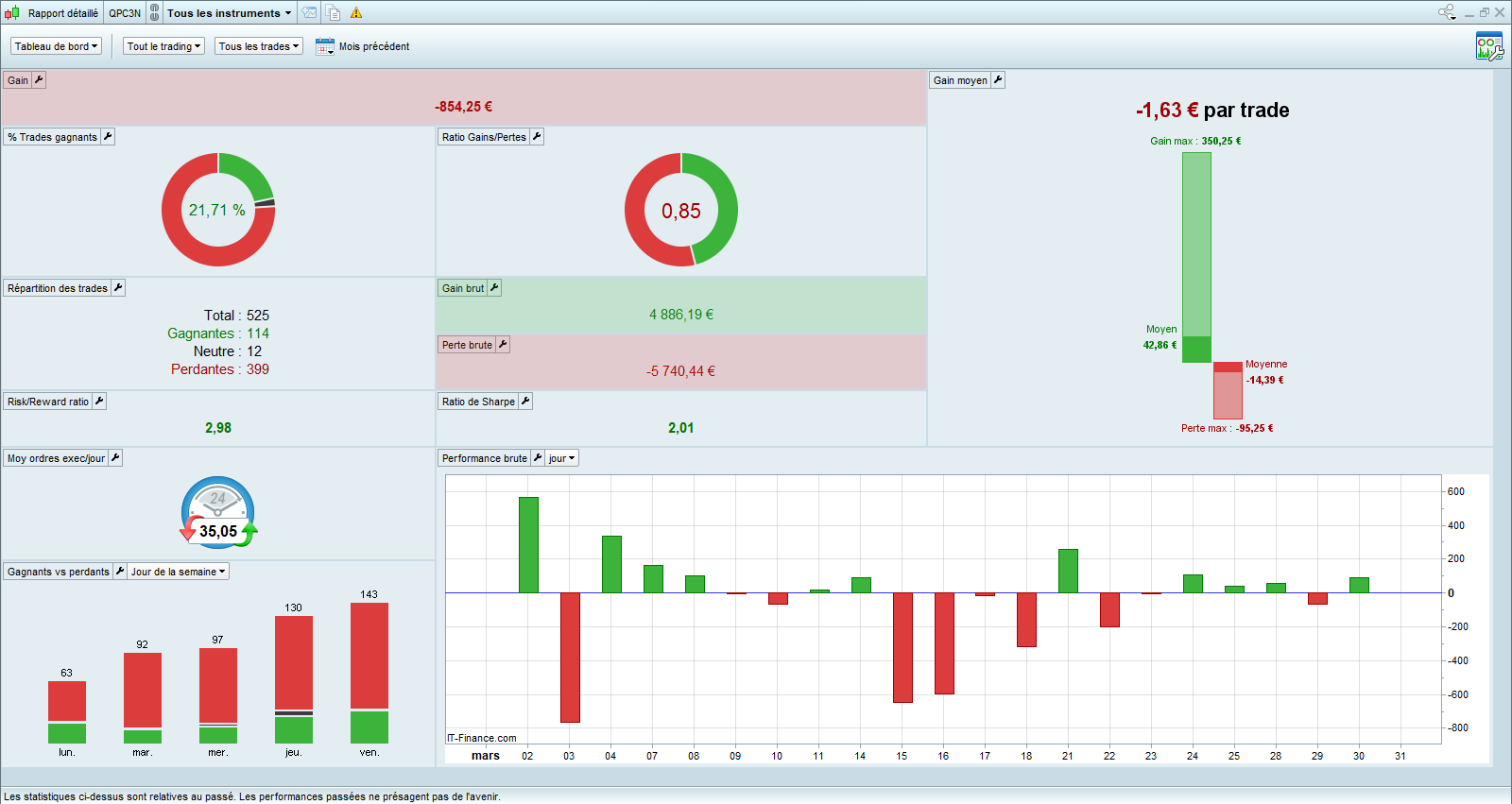Click the 21,71 % winning trades donut
This screenshot has width=1512, height=804.
(x=218, y=210)
